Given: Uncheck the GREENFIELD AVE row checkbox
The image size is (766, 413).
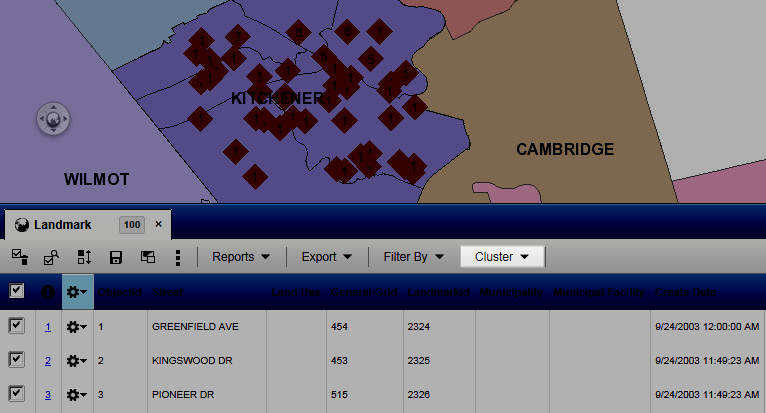Looking at the screenshot, I should (x=16, y=326).
